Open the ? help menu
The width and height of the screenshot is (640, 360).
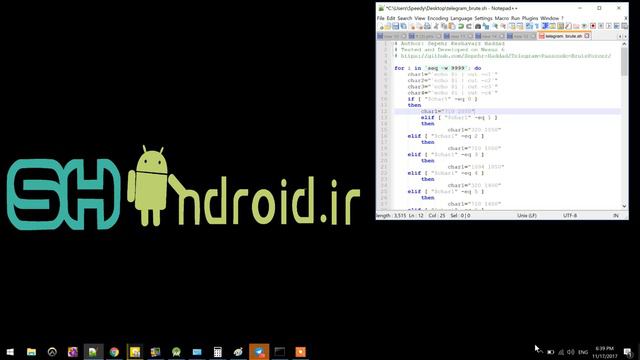pos(562,18)
